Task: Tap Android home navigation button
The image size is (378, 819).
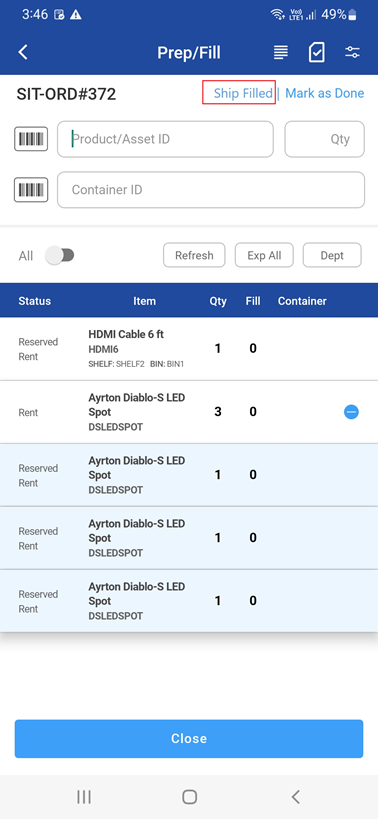Action: tap(189, 797)
